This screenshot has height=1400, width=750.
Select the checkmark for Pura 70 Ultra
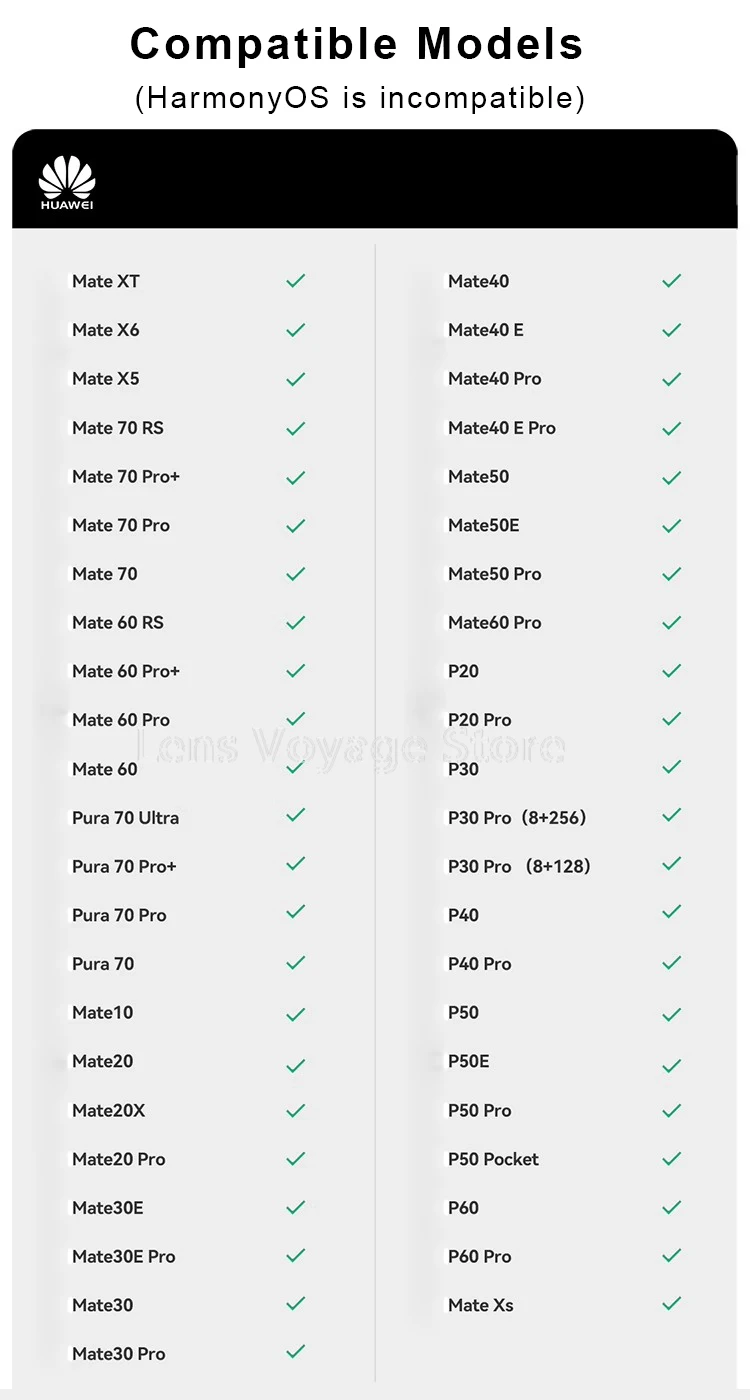tap(295, 815)
